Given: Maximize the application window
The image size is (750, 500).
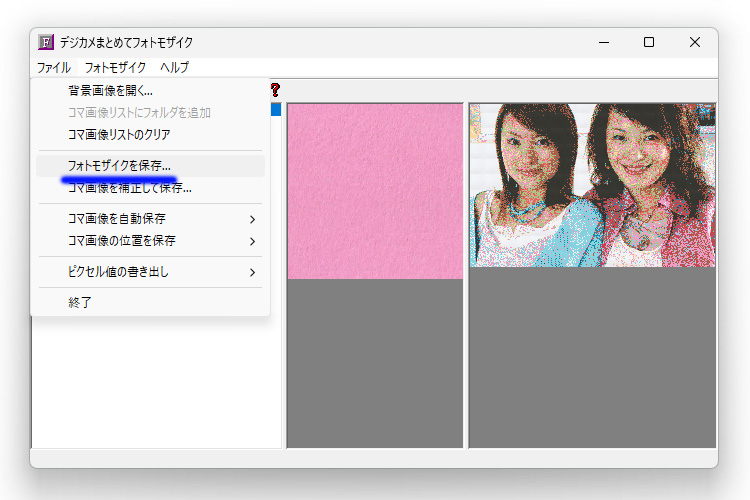Looking at the screenshot, I should tap(649, 42).
